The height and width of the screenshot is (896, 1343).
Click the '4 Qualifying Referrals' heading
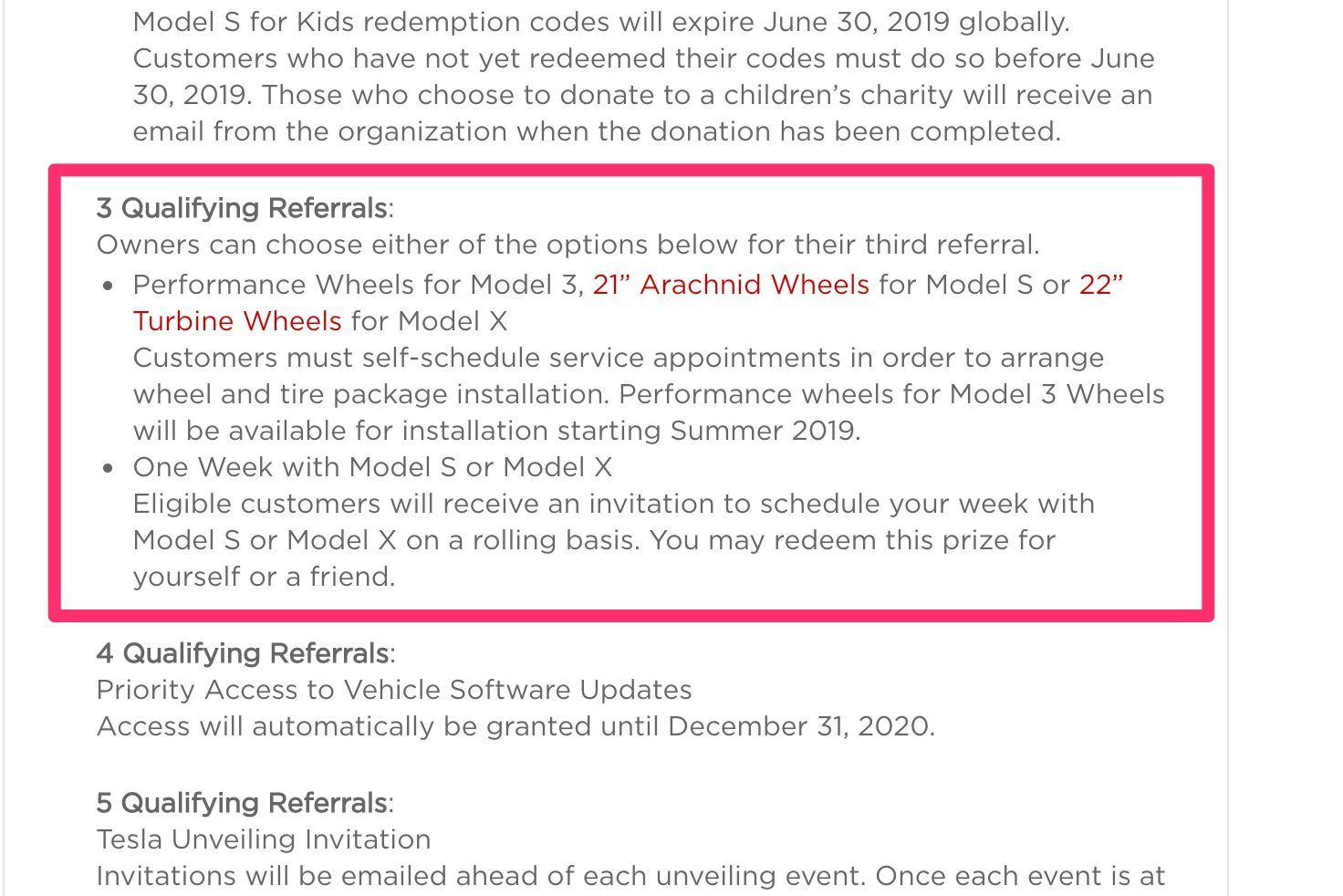243,654
